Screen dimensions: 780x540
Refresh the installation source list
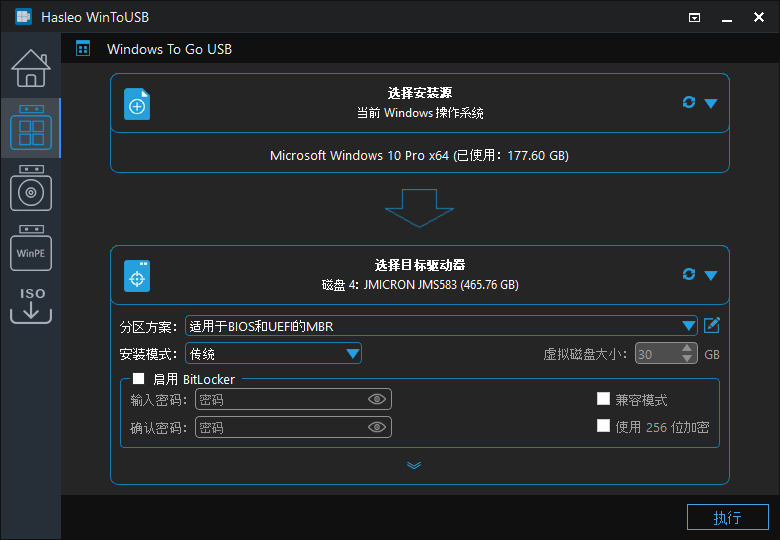pyautogui.click(x=688, y=102)
